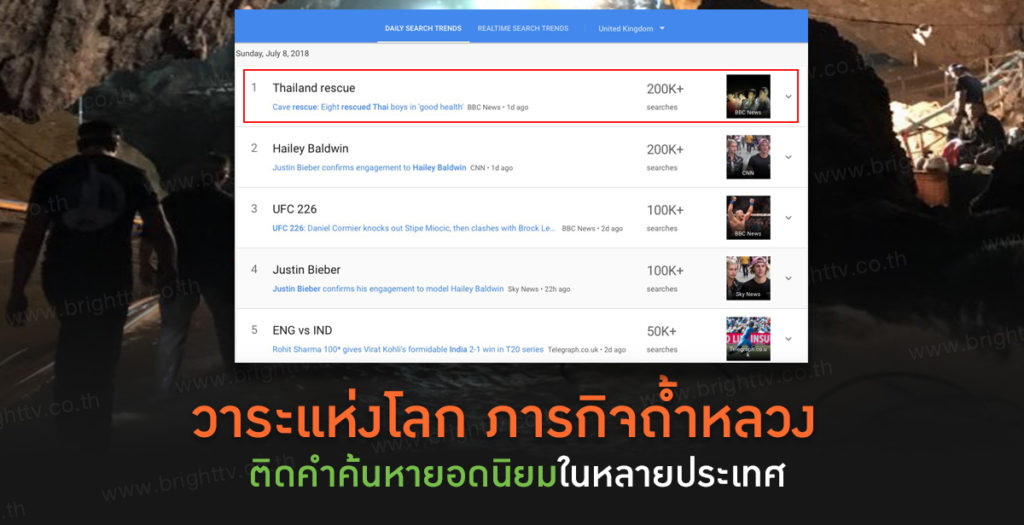Select the Justin Bieber trend title

pos(306,270)
